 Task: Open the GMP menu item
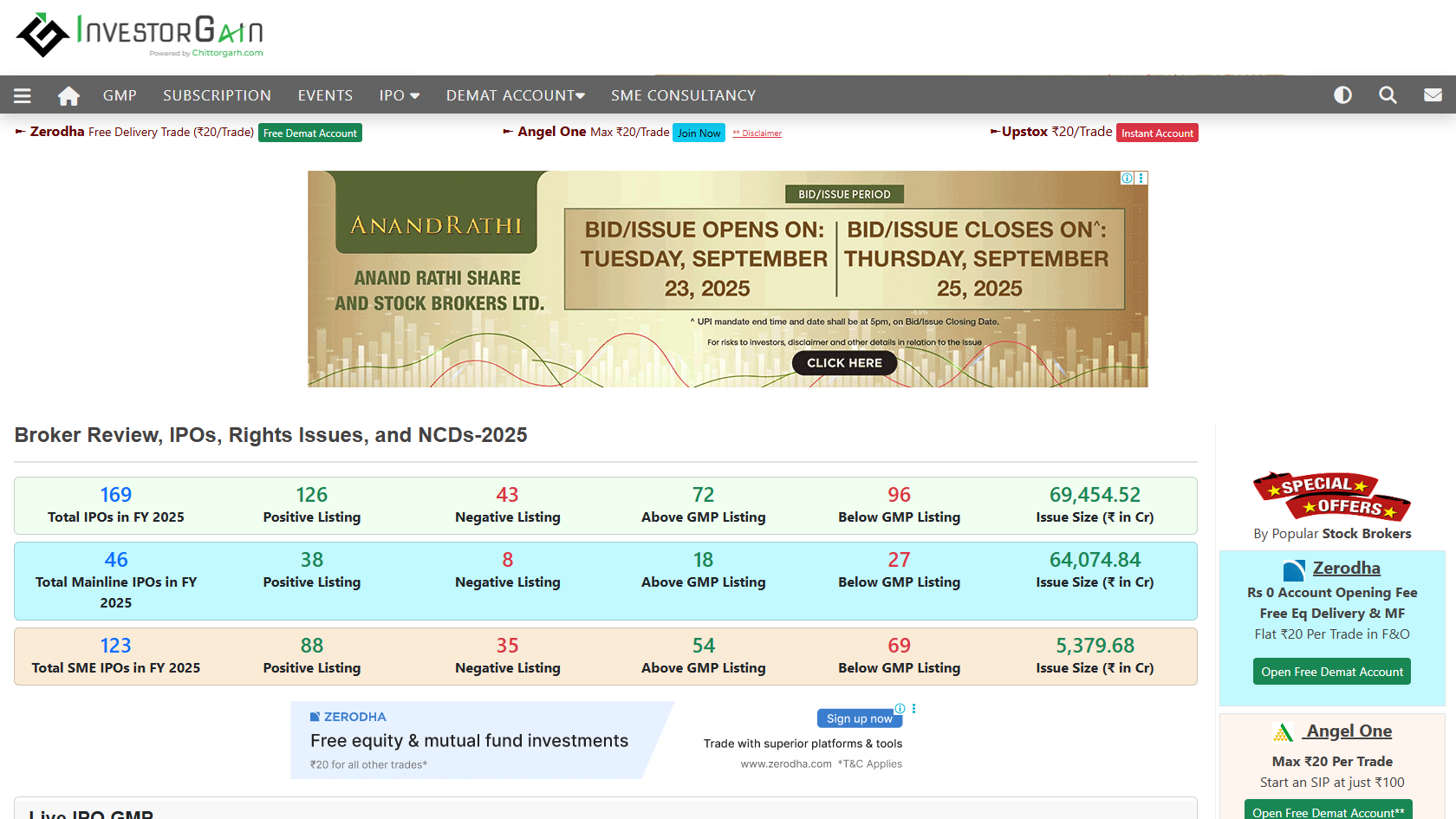tap(120, 95)
